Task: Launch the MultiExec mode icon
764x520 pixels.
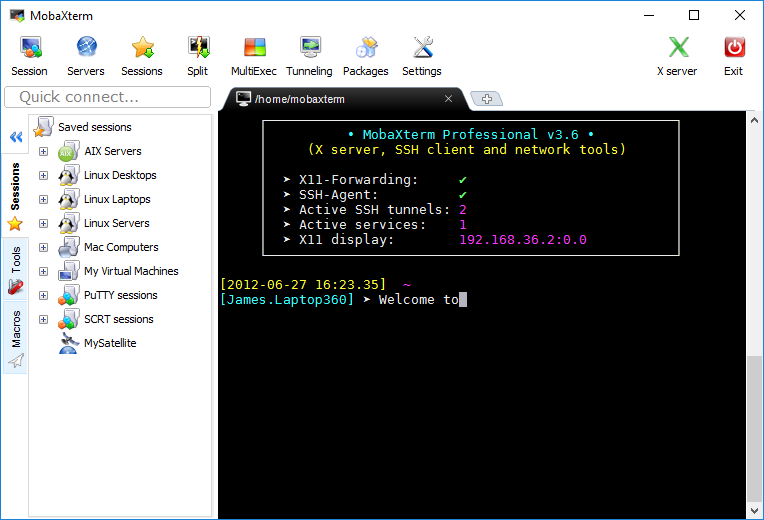Action: coord(254,48)
